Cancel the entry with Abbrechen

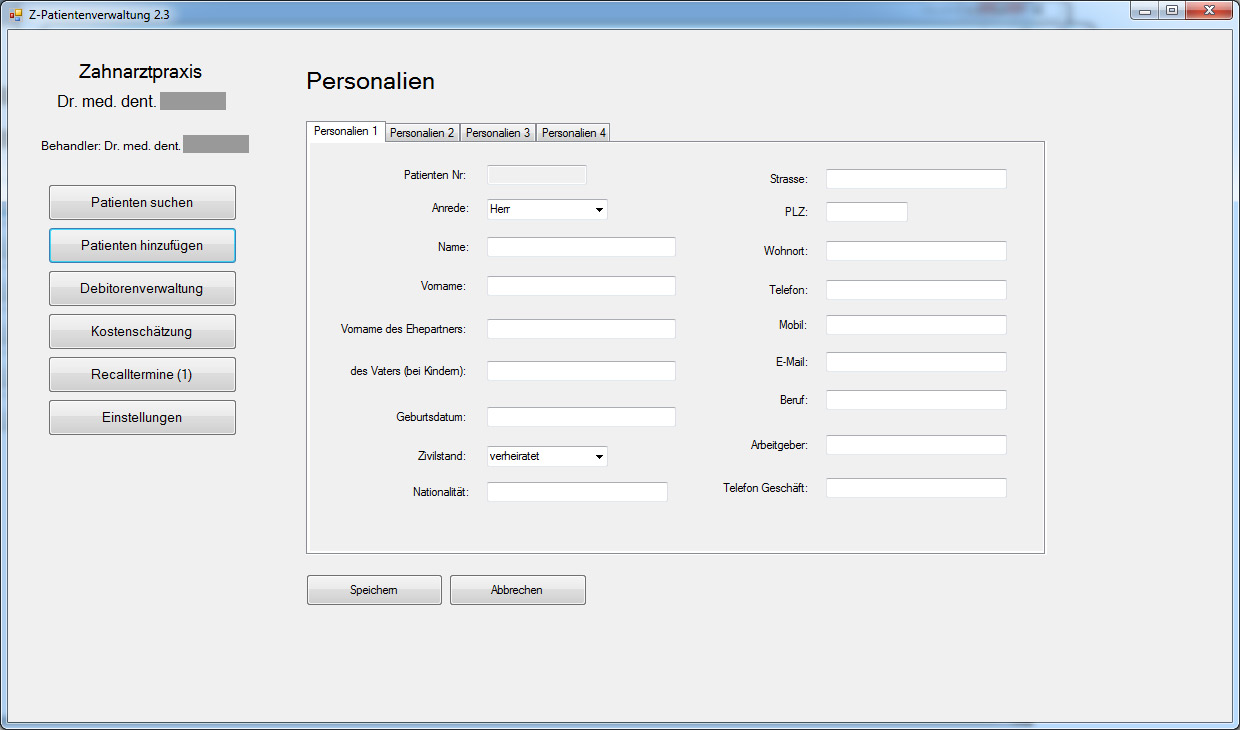click(517, 590)
